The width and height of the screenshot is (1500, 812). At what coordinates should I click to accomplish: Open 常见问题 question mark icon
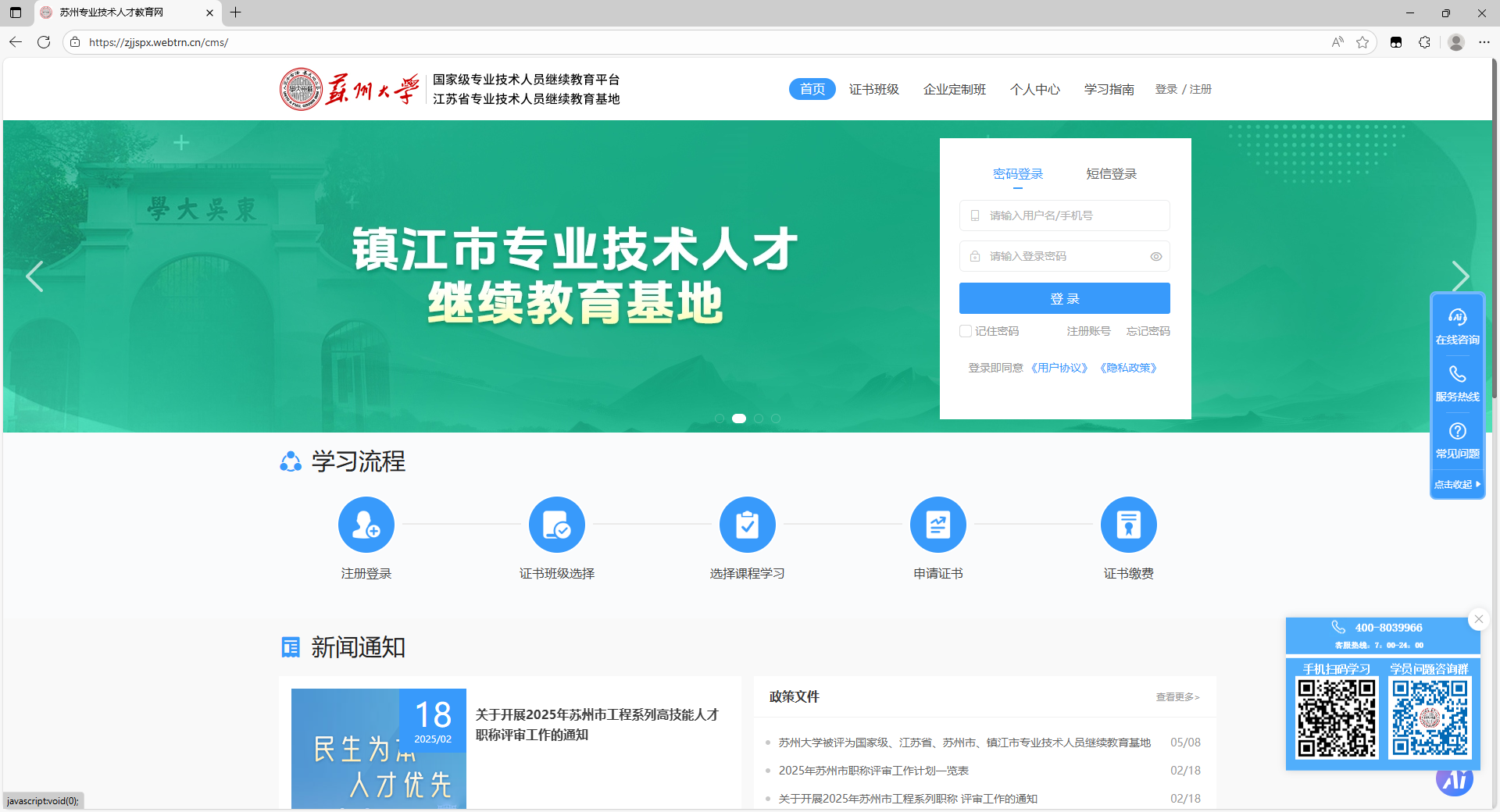click(x=1457, y=431)
